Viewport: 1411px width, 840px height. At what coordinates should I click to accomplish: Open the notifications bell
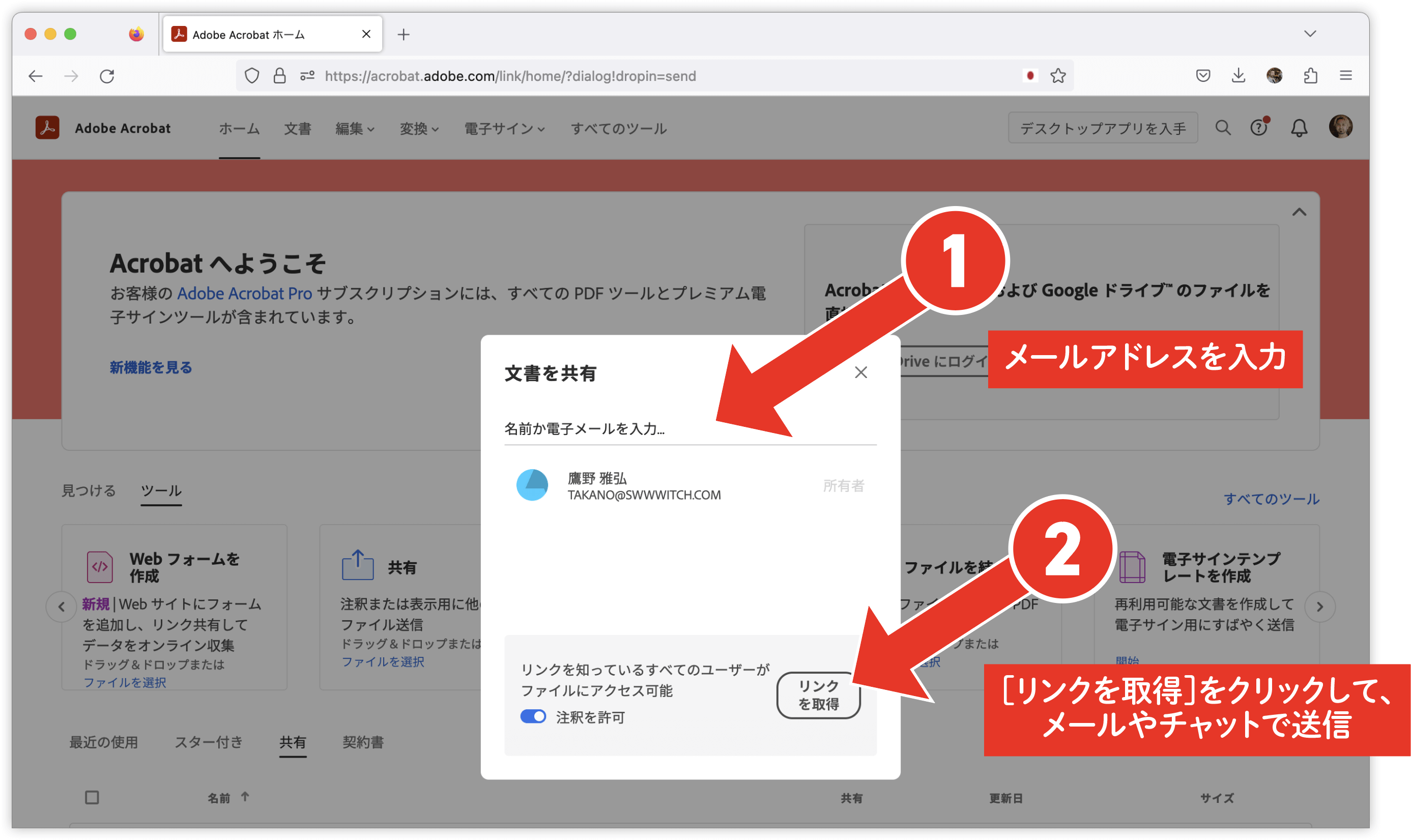(1299, 128)
